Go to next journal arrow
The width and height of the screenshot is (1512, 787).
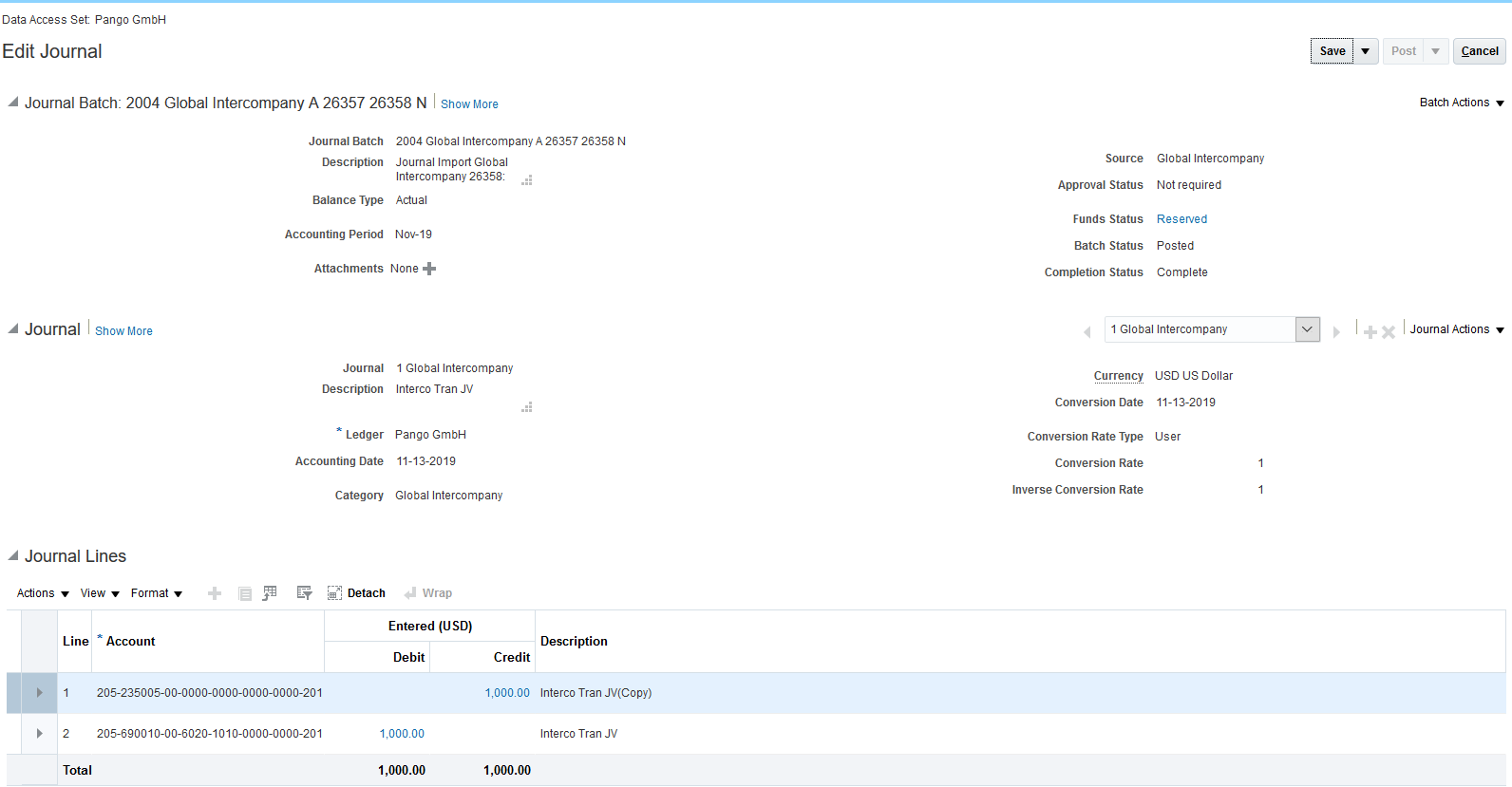click(x=1336, y=331)
